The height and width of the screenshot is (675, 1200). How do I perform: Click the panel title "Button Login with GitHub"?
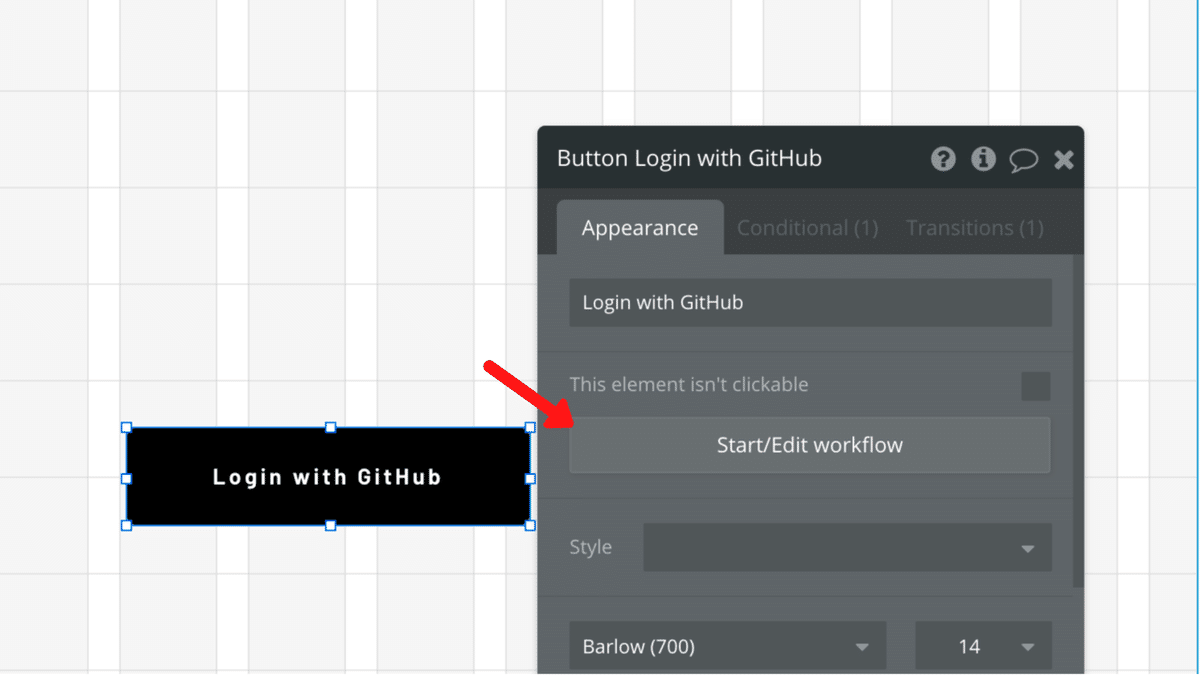[x=689, y=159]
